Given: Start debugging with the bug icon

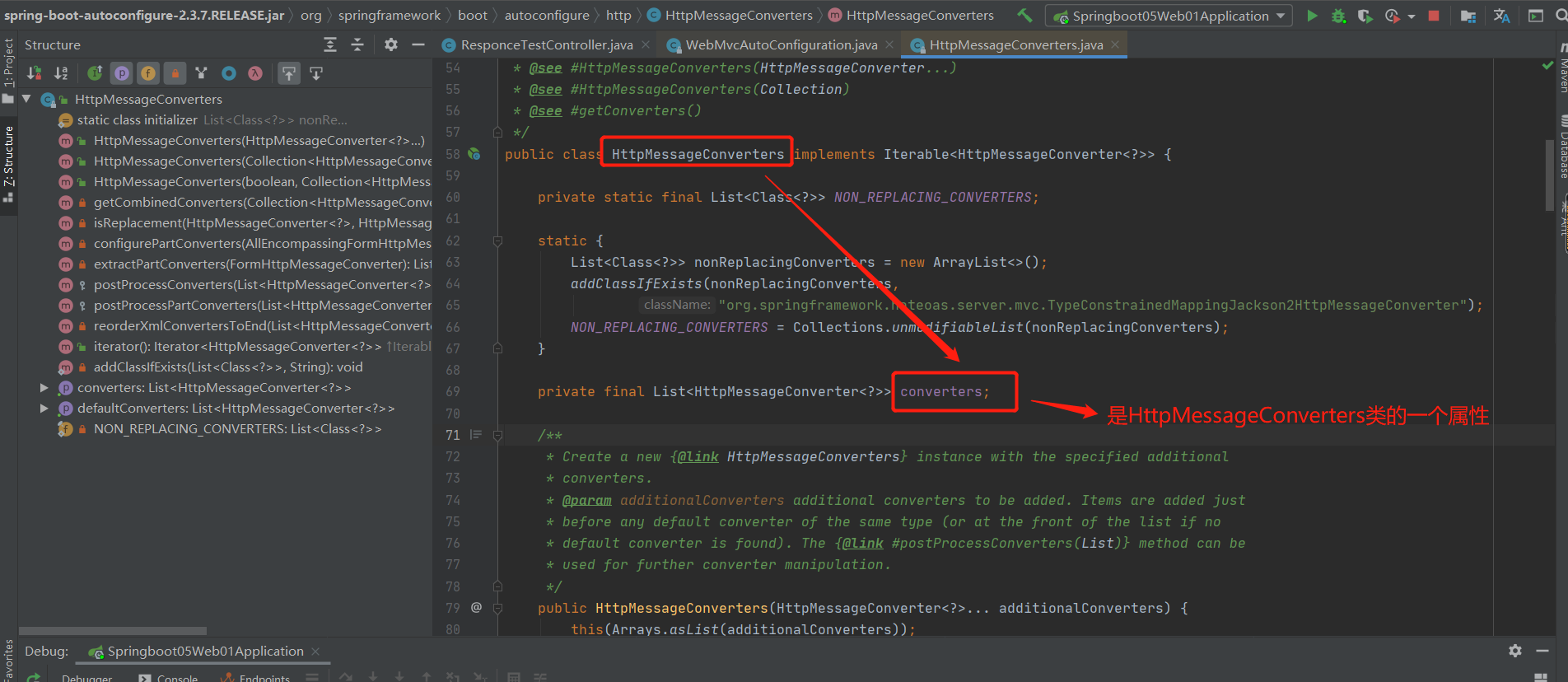Looking at the screenshot, I should pyautogui.click(x=1339, y=16).
